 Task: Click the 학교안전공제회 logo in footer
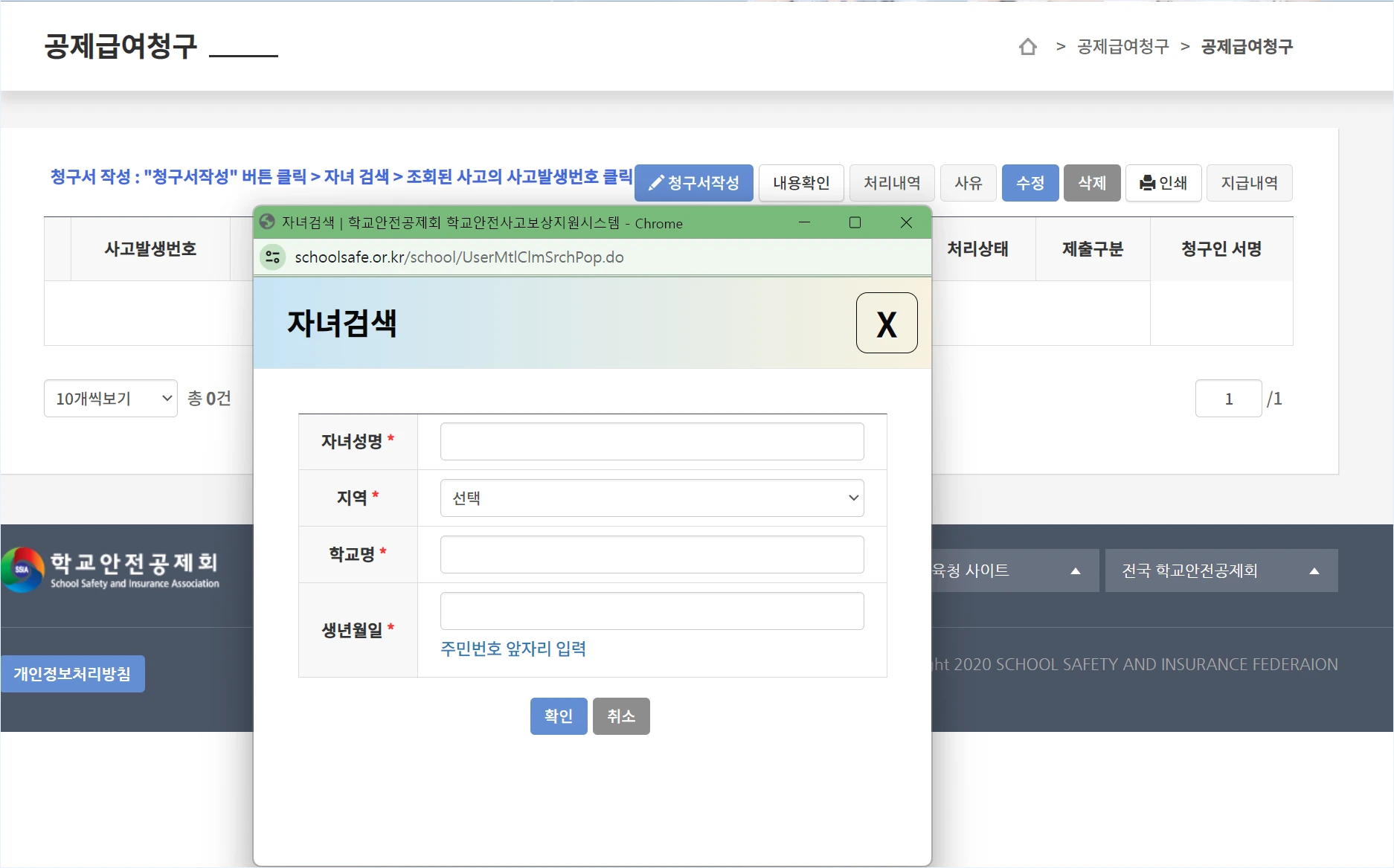(x=112, y=570)
